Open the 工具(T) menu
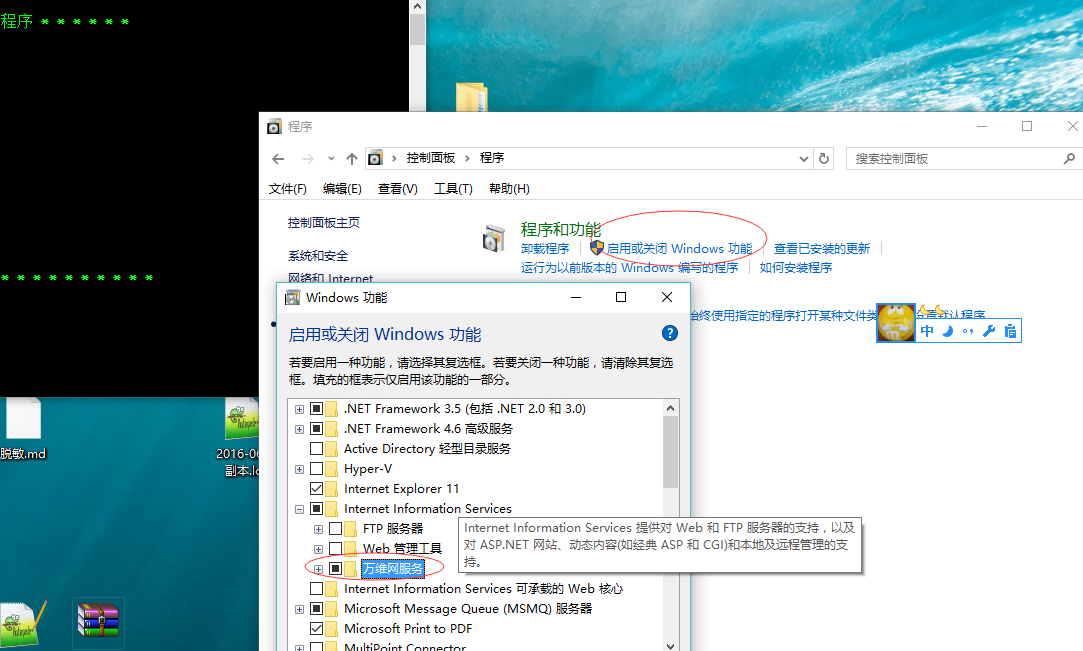The width and height of the screenshot is (1083, 651). 453,188
